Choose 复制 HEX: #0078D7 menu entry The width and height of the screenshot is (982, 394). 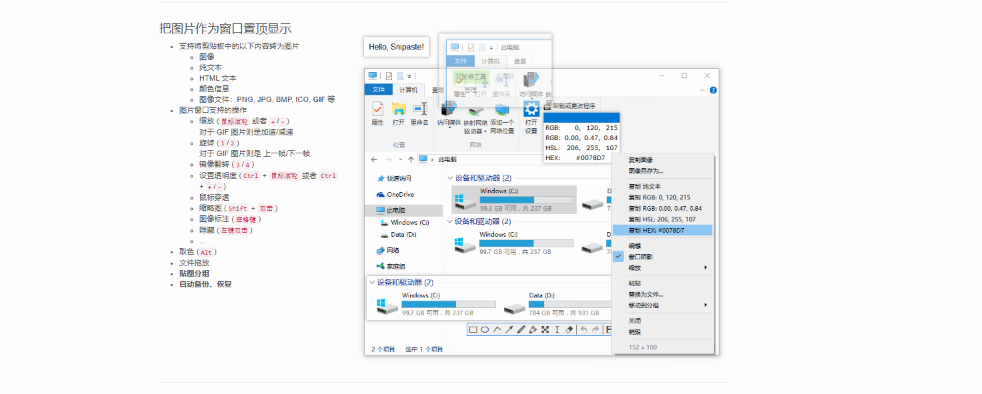click(663, 231)
